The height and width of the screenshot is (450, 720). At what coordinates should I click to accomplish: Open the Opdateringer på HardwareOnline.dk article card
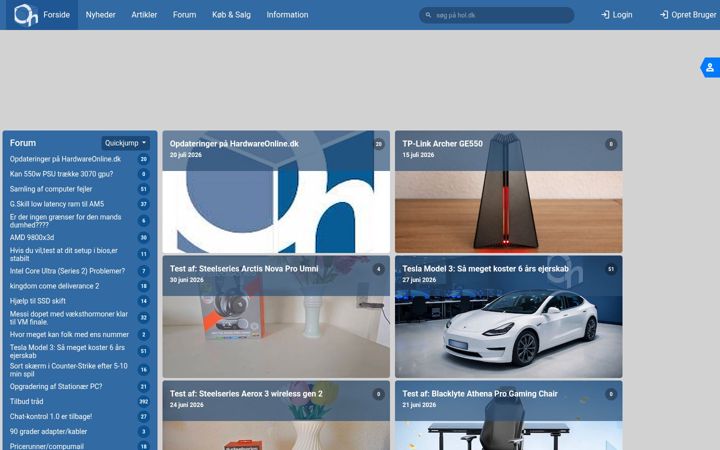tap(276, 192)
